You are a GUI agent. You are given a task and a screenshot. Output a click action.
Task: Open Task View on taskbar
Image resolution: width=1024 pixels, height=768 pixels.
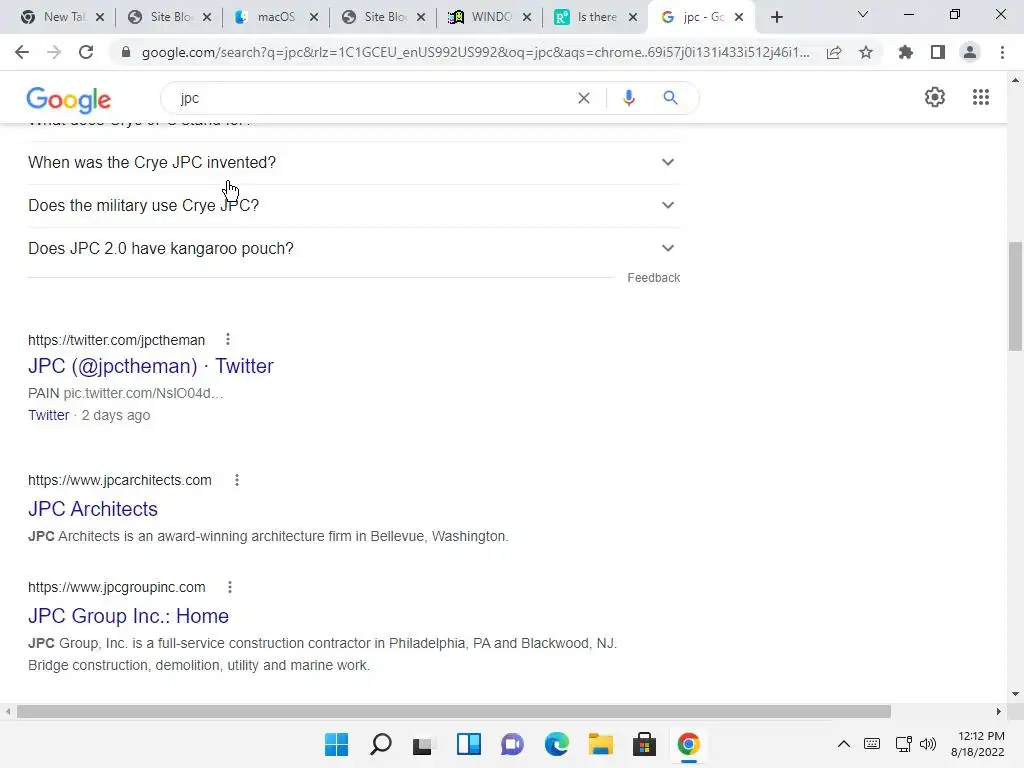click(x=423, y=744)
